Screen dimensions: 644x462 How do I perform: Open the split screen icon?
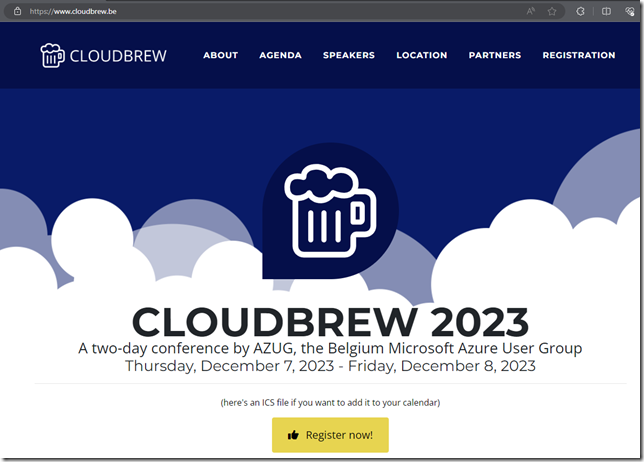point(606,11)
